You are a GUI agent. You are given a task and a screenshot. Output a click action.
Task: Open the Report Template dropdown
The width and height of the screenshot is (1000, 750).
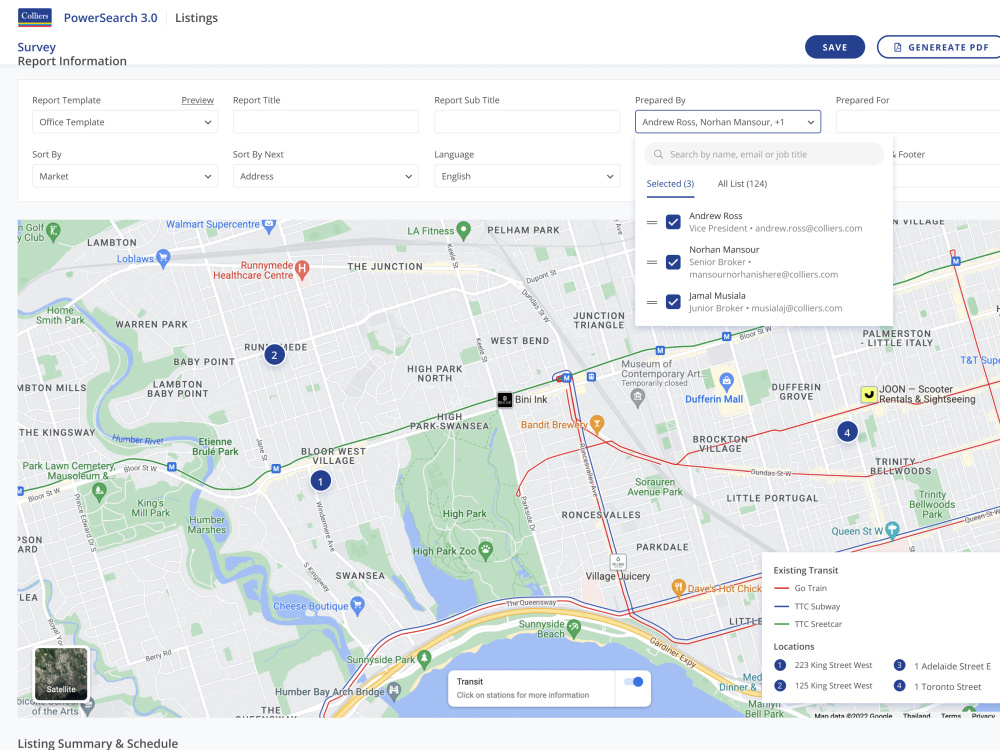click(x=125, y=122)
